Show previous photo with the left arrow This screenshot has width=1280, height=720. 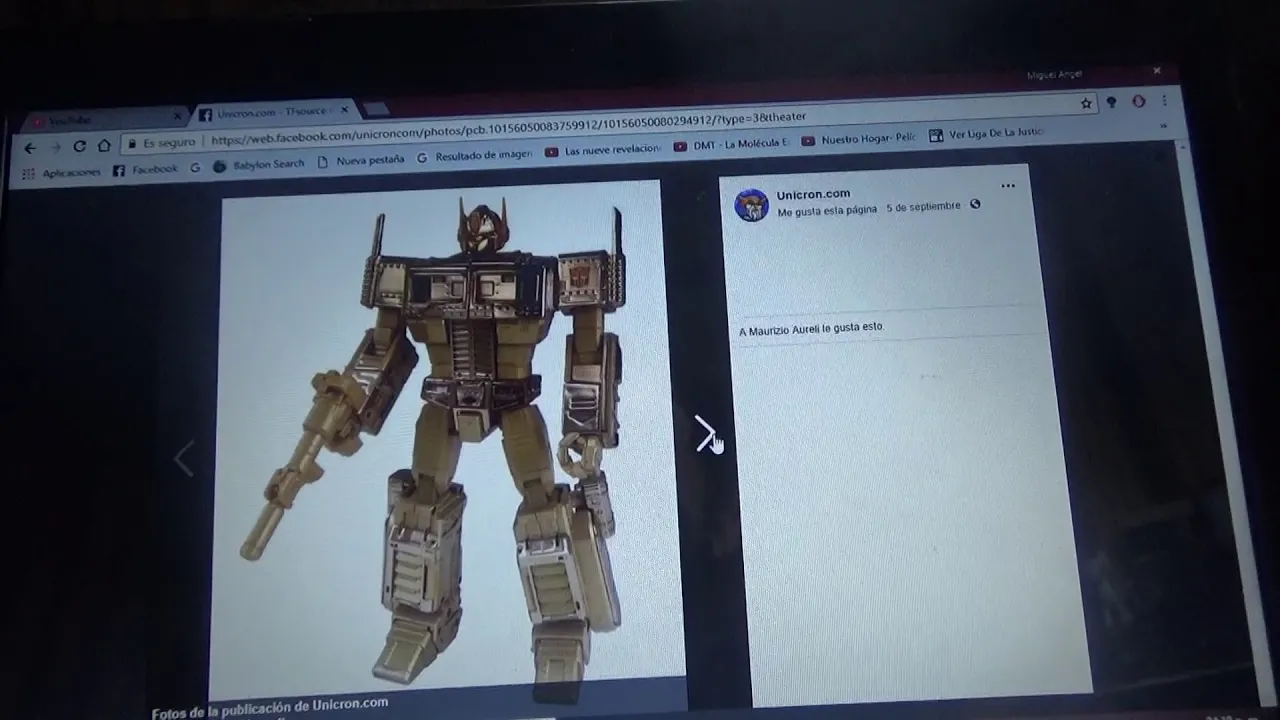click(x=184, y=459)
